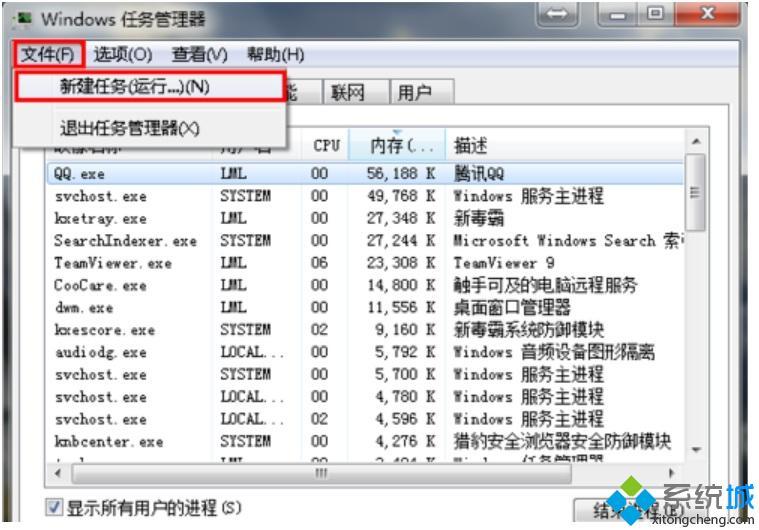Maximize the Task Manager window
759x530 pixels.
655,14
